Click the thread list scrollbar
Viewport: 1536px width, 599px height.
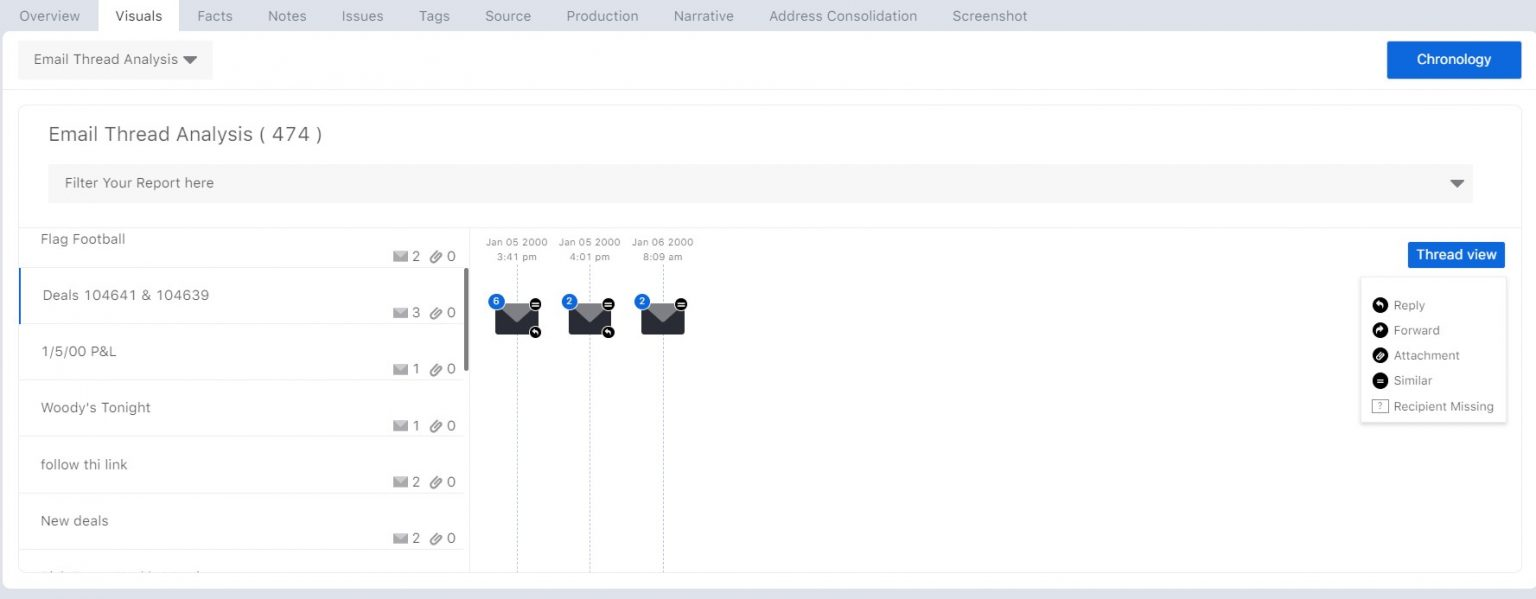(466, 320)
